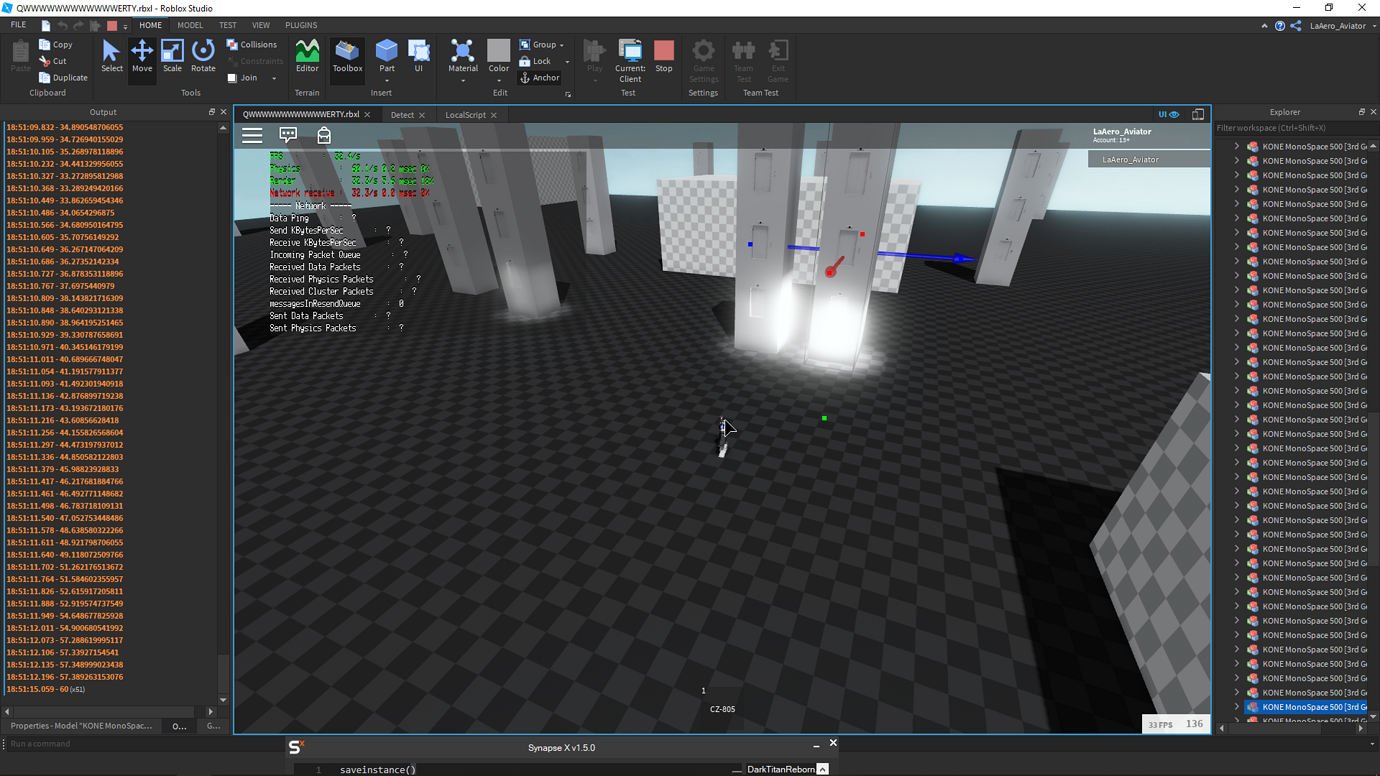Open the in-game backpack icon
The width and height of the screenshot is (1380, 776).
coord(324,135)
